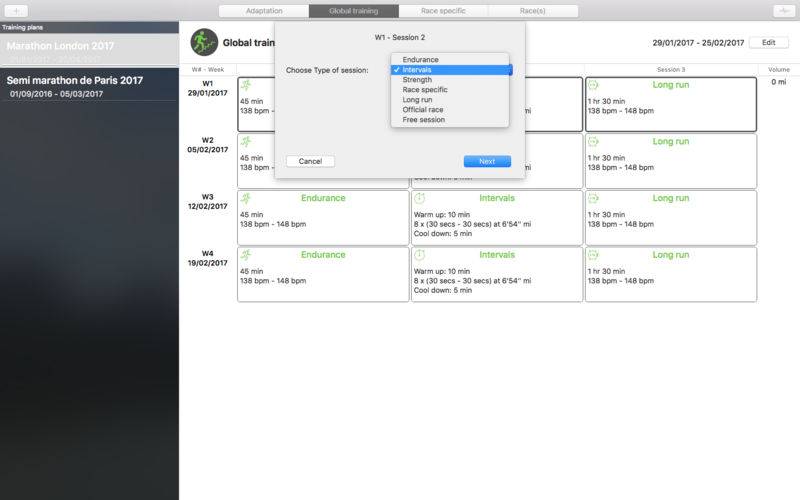Click the Next button in the dialog
Image resolution: width=800 pixels, height=500 pixels.
tap(487, 161)
